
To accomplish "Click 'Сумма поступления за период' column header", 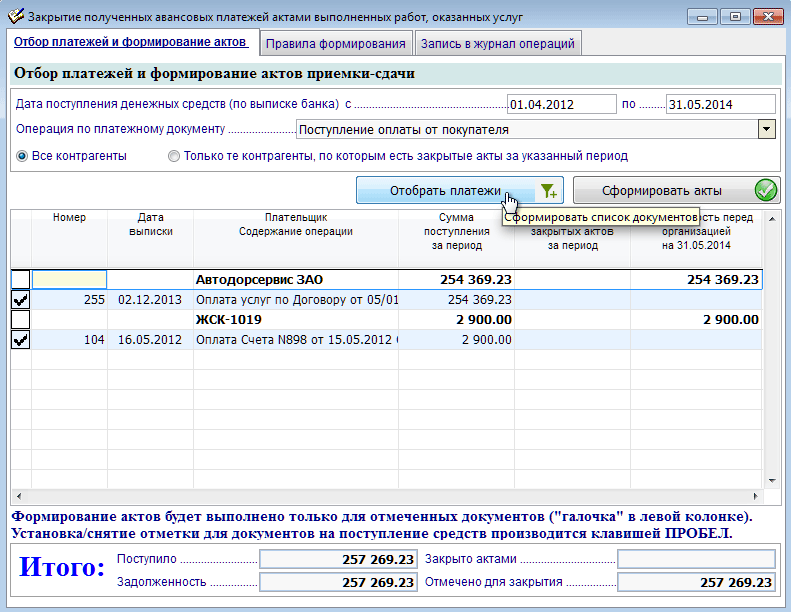I will point(457,238).
